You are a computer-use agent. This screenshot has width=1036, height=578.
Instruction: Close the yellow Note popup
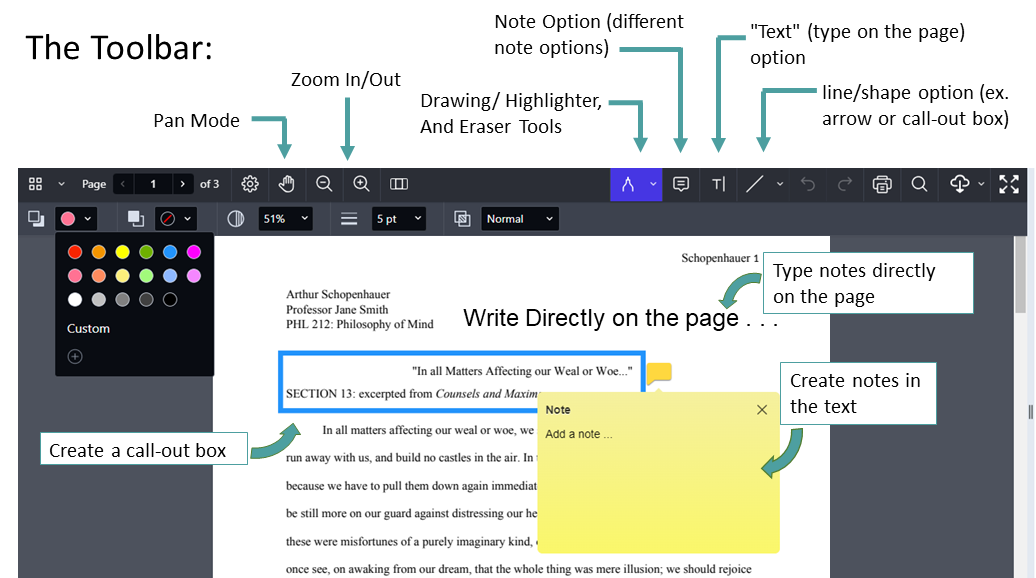click(x=762, y=410)
